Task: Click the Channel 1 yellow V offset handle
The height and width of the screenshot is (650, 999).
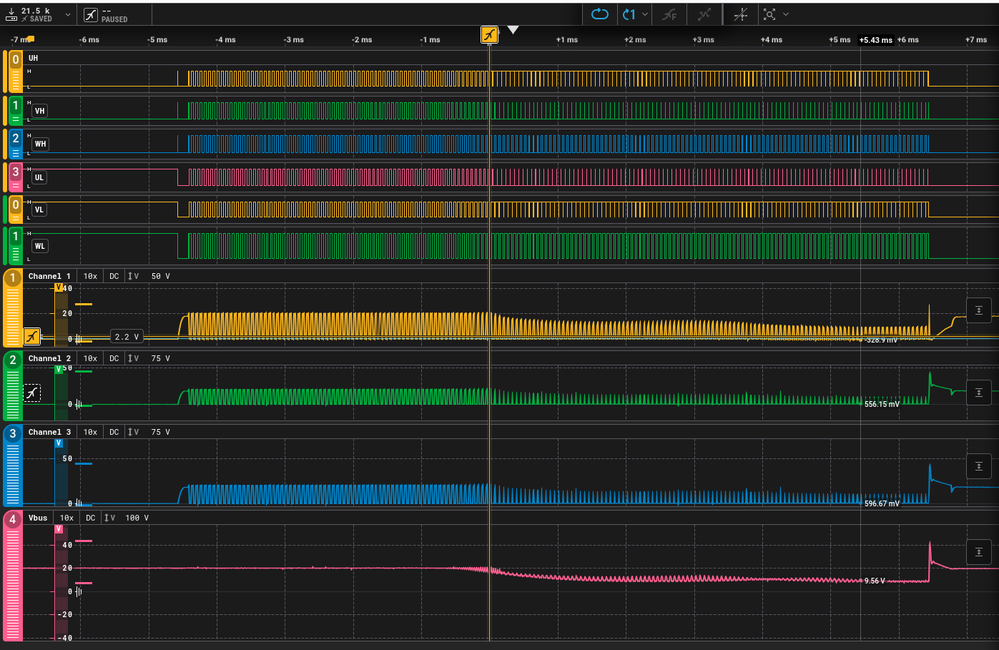Action: pyautogui.click(x=59, y=287)
